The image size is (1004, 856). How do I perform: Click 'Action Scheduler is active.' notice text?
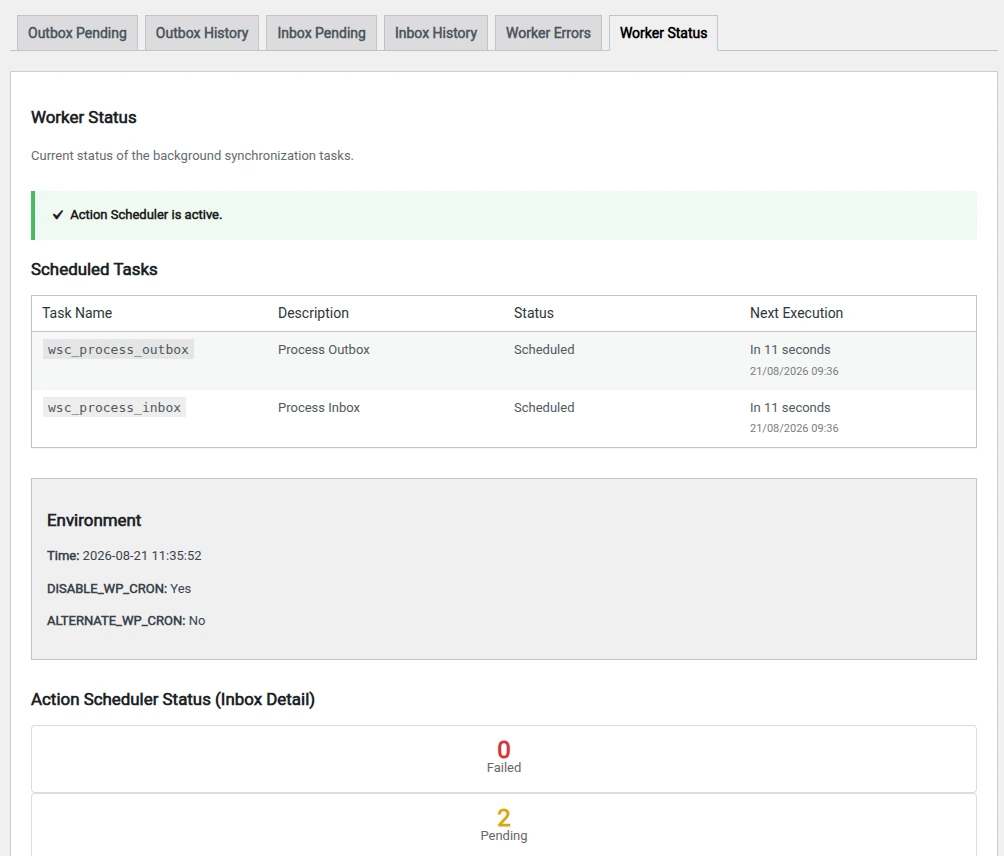click(x=146, y=215)
